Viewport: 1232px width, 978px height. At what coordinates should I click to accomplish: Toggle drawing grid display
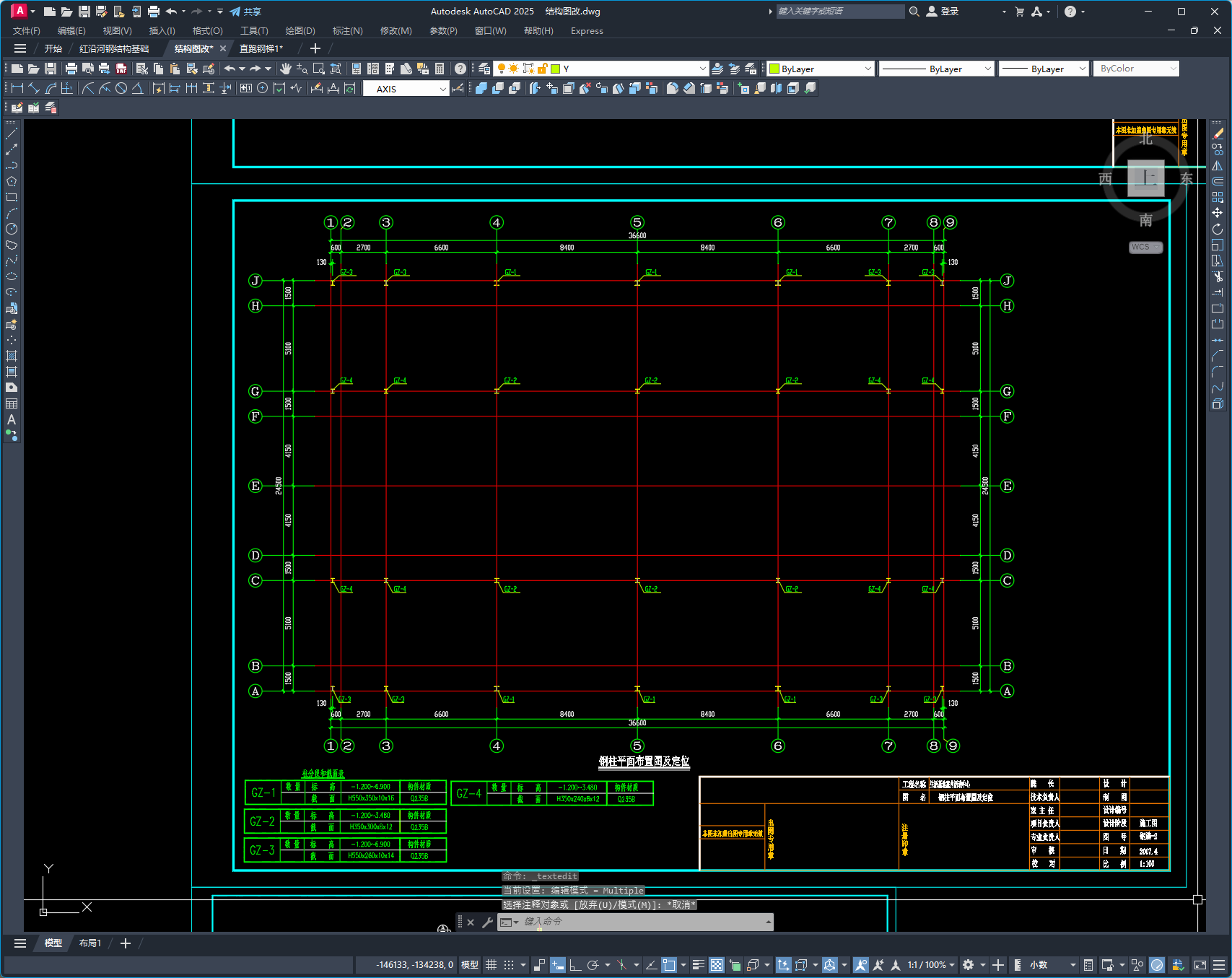(491, 965)
